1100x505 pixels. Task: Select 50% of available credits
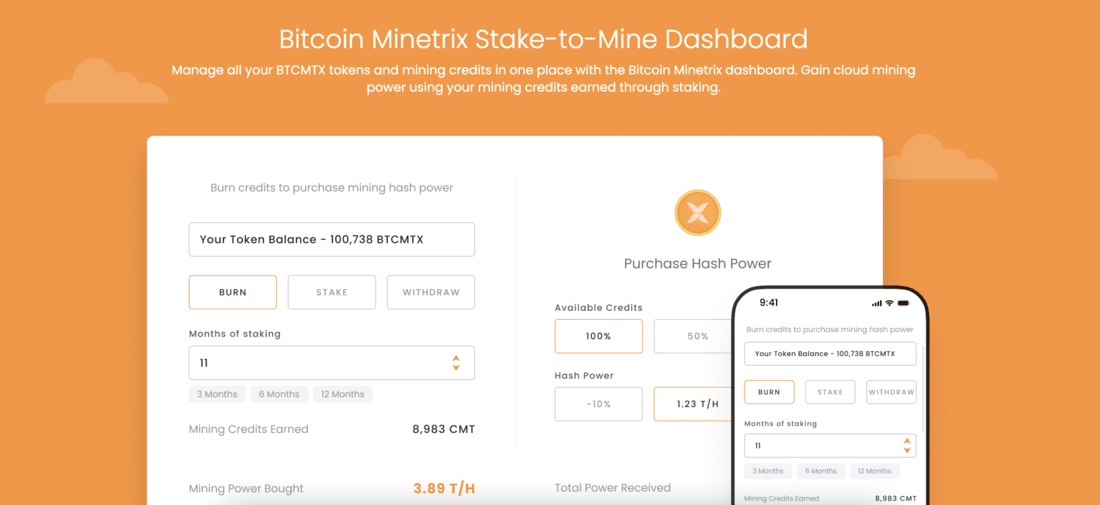coord(693,336)
